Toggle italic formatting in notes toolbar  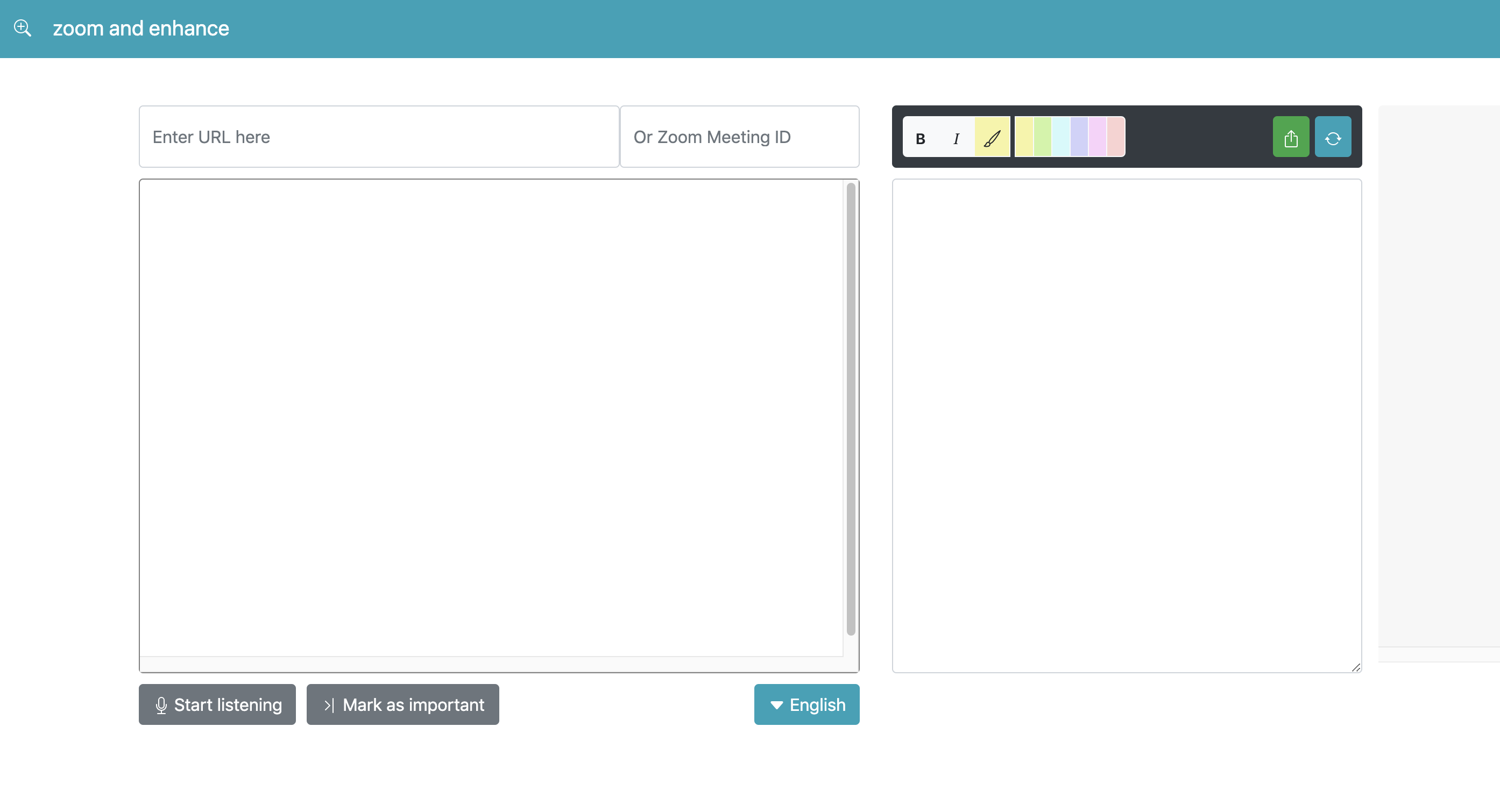(x=956, y=137)
